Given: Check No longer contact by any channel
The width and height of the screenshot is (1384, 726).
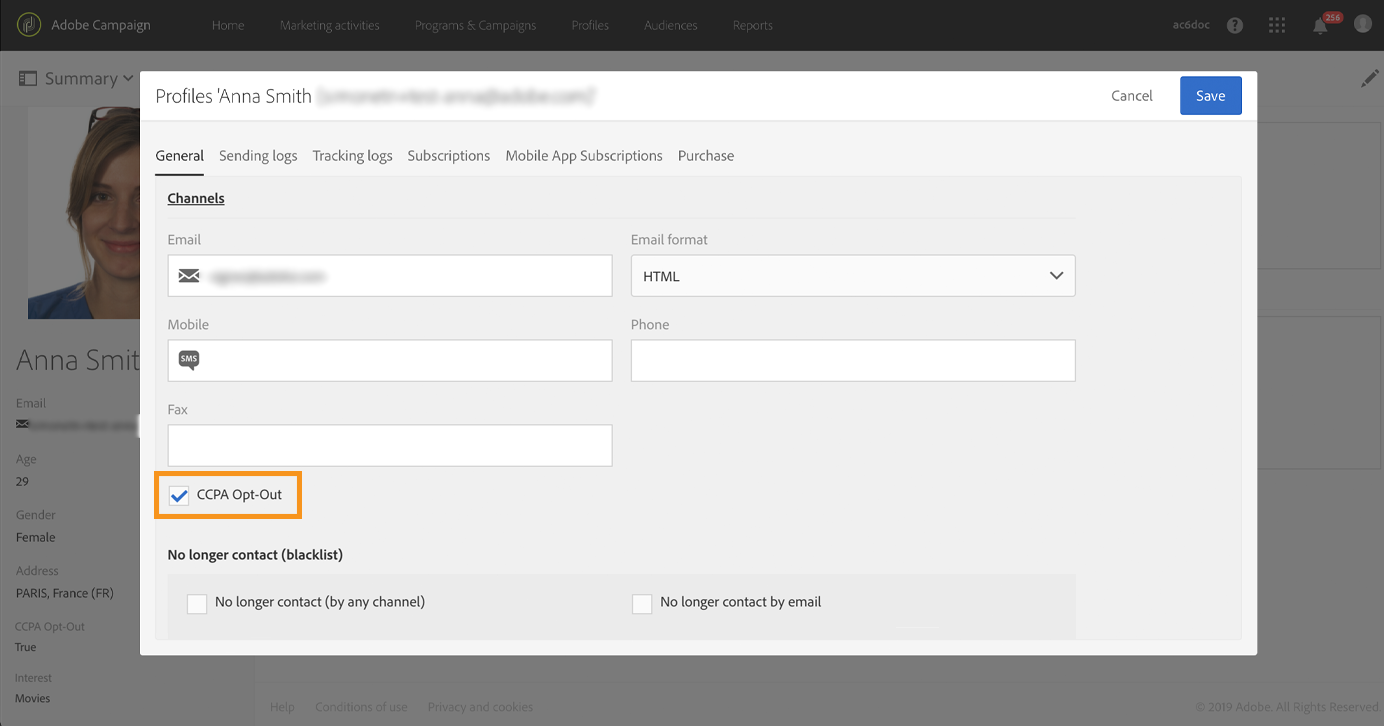Looking at the screenshot, I should click(197, 603).
